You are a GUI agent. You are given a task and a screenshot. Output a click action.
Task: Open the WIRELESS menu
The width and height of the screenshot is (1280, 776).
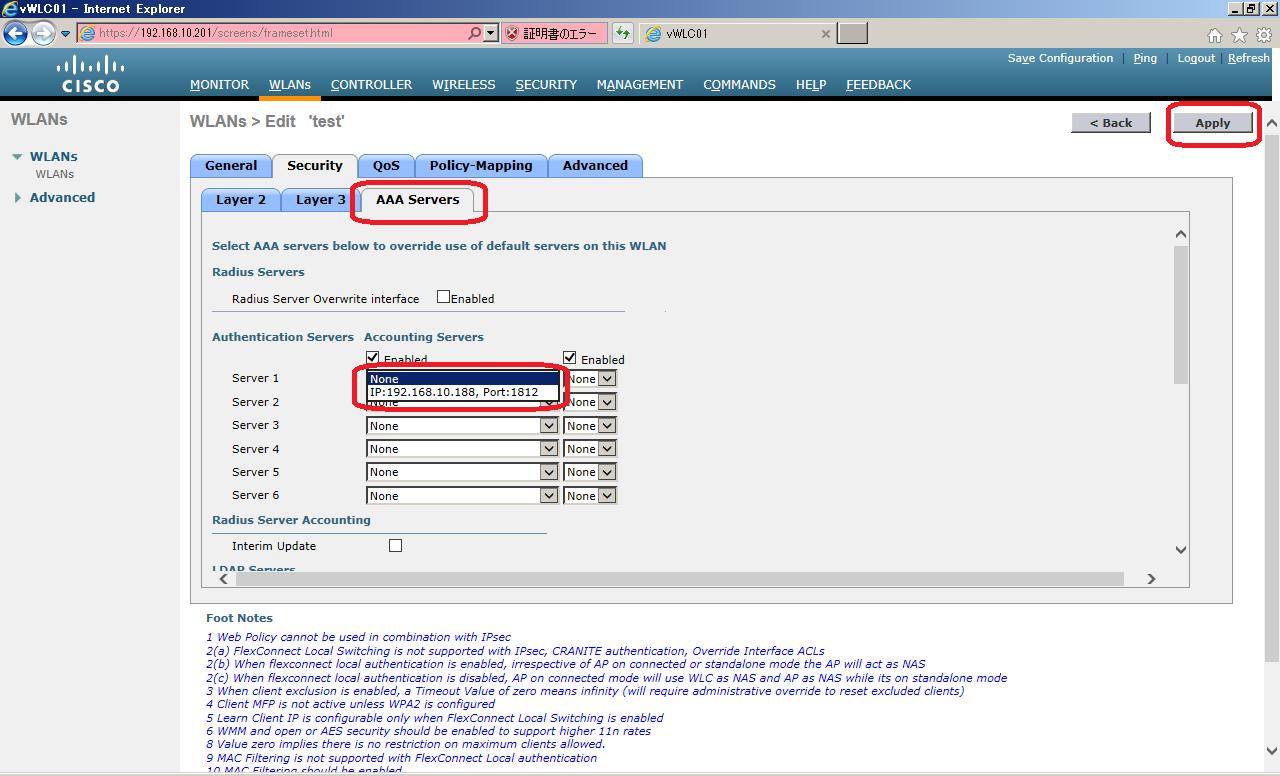tap(463, 85)
